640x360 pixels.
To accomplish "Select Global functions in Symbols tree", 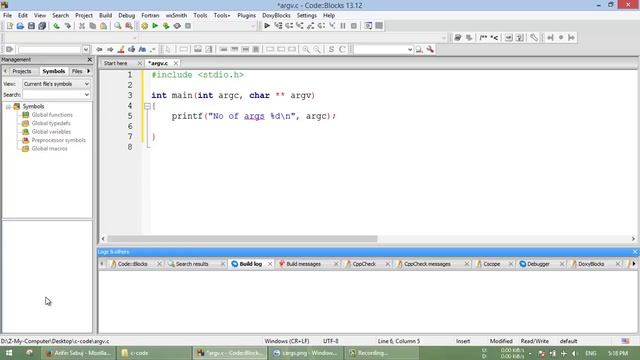I will pos(52,115).
